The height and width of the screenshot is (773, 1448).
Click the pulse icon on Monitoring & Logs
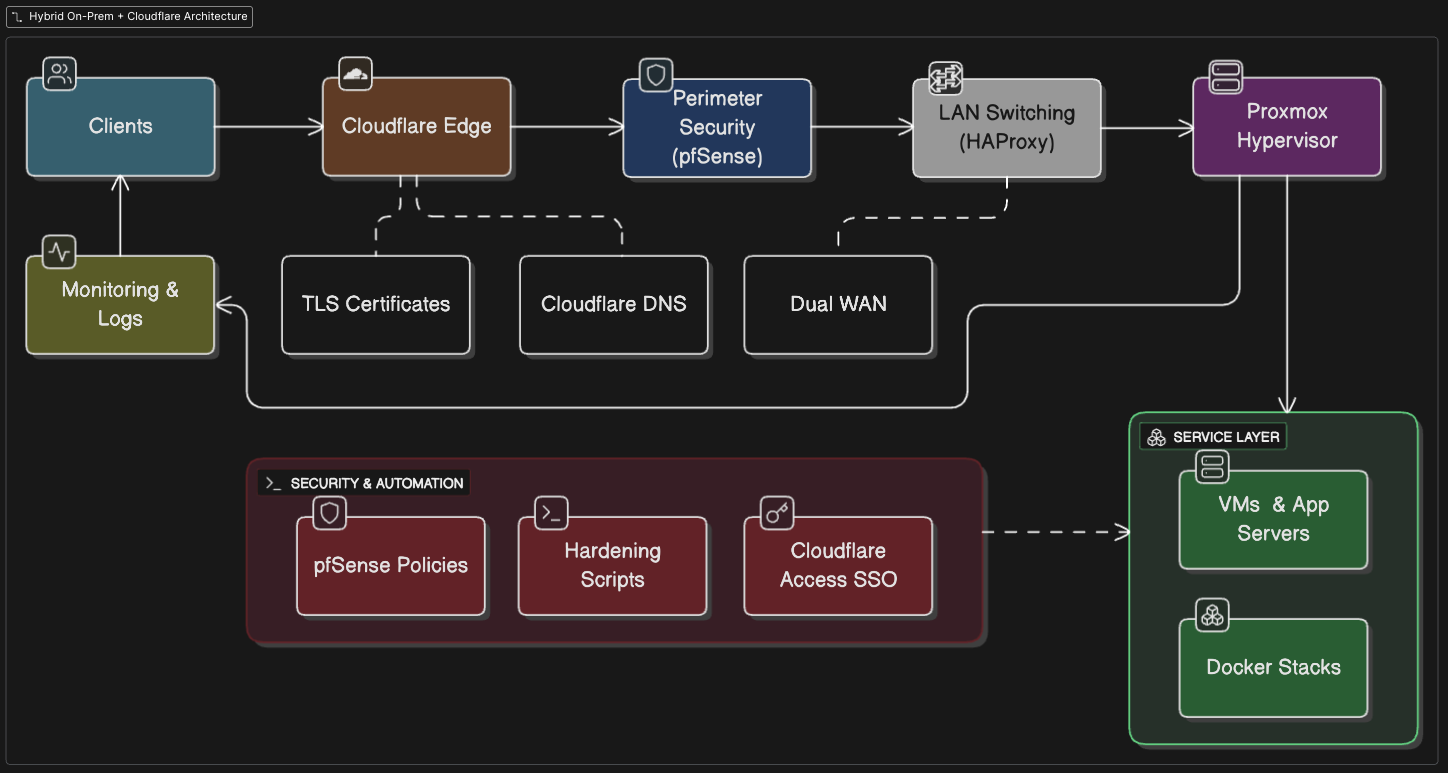click(x=59, y=251)
